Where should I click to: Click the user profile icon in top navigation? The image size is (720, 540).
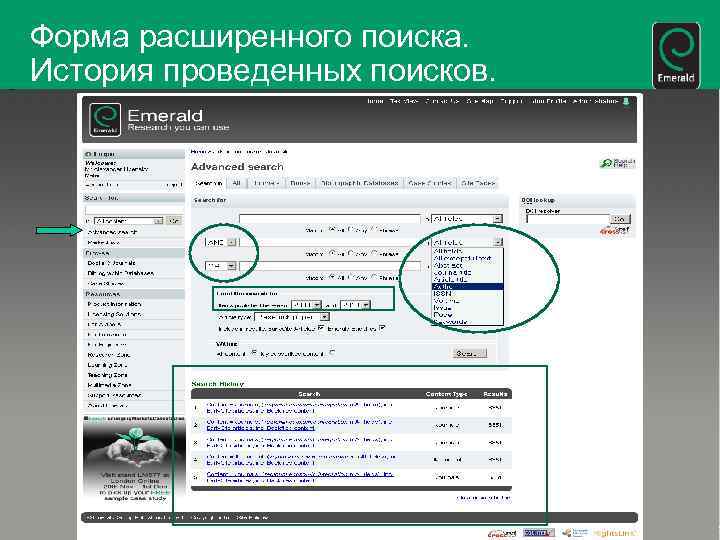(x=625, y=101)
